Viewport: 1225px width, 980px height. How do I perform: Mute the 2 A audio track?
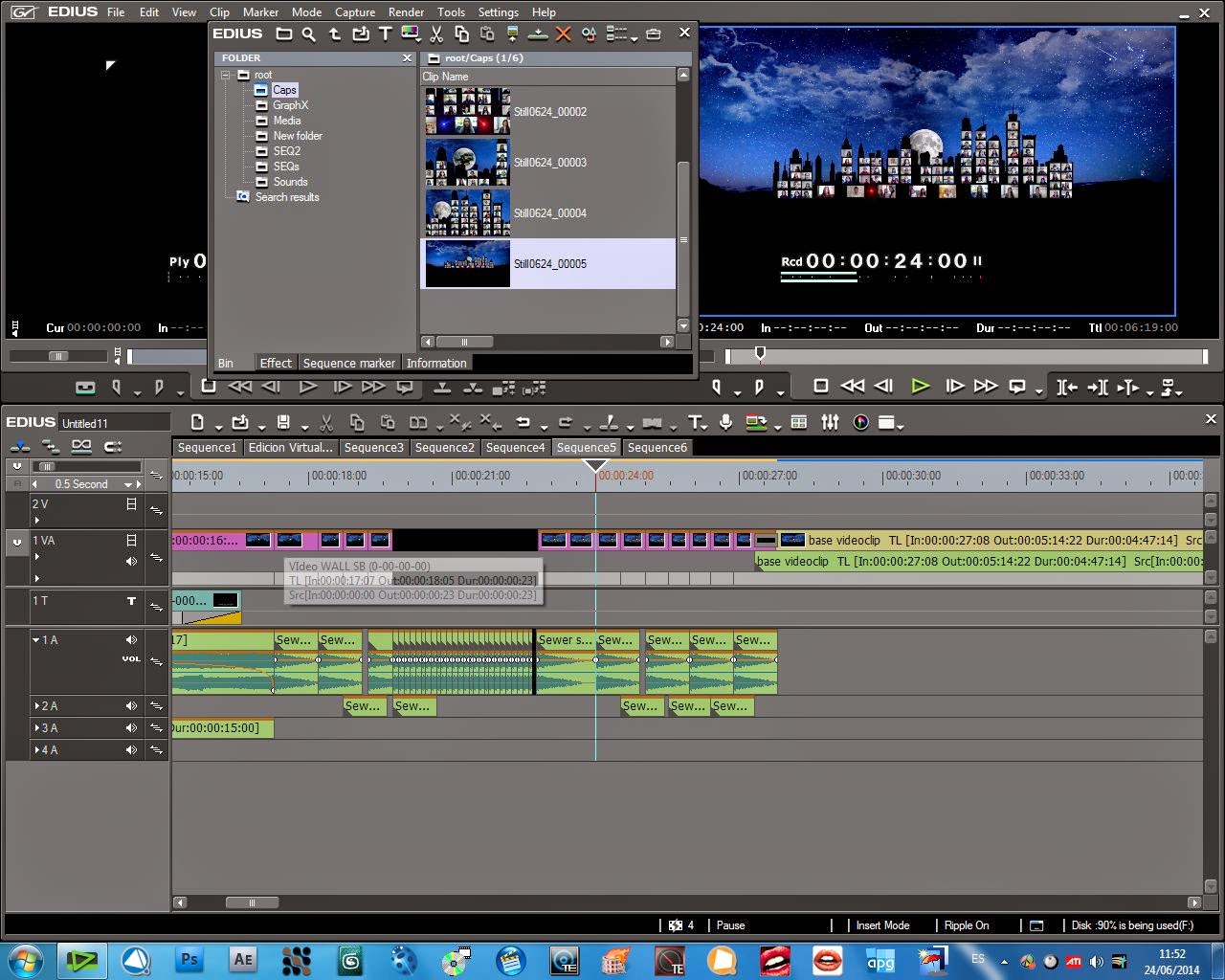coord(131,706)
